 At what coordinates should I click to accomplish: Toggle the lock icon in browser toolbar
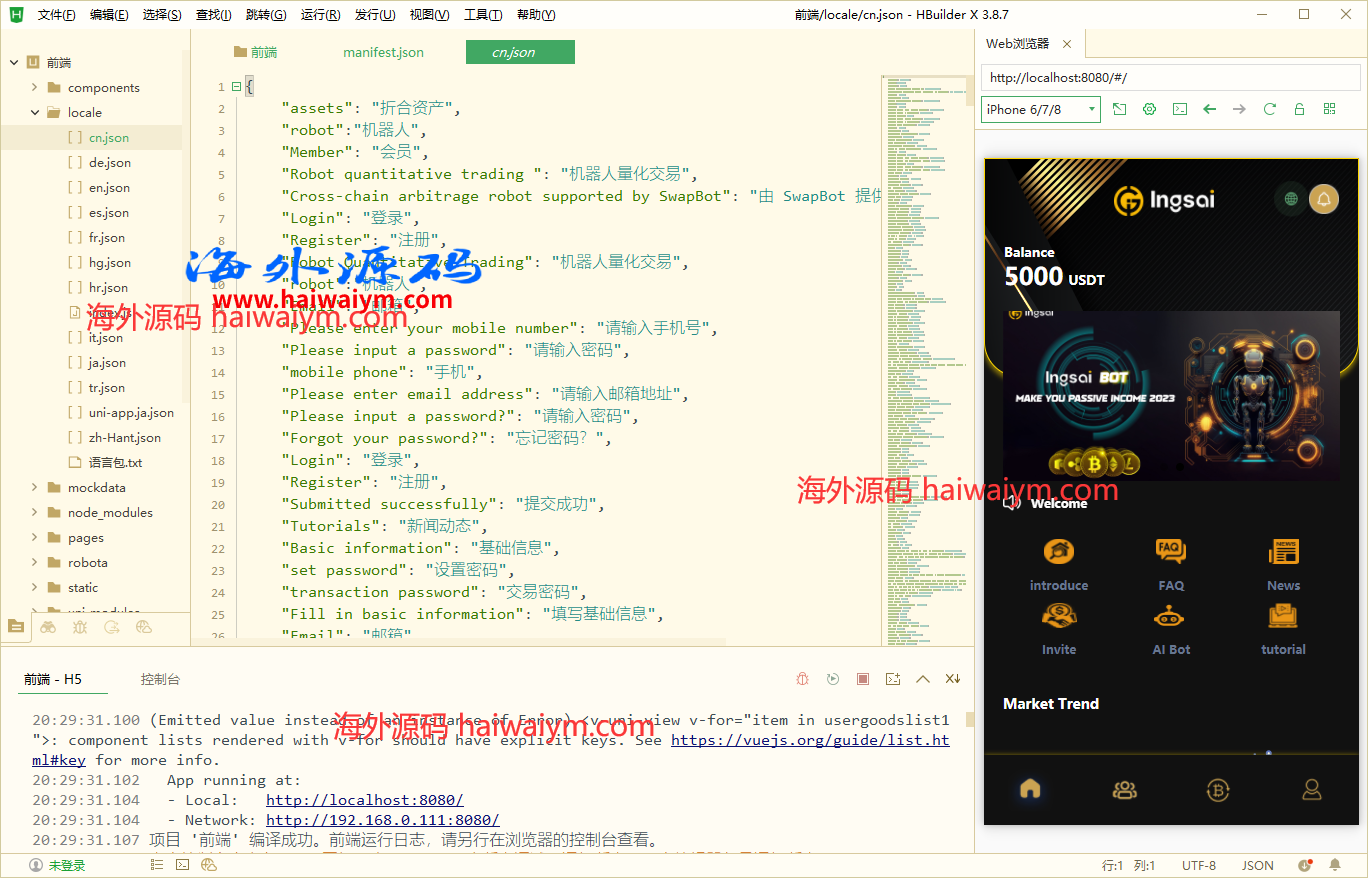[x=1299, y=109]
